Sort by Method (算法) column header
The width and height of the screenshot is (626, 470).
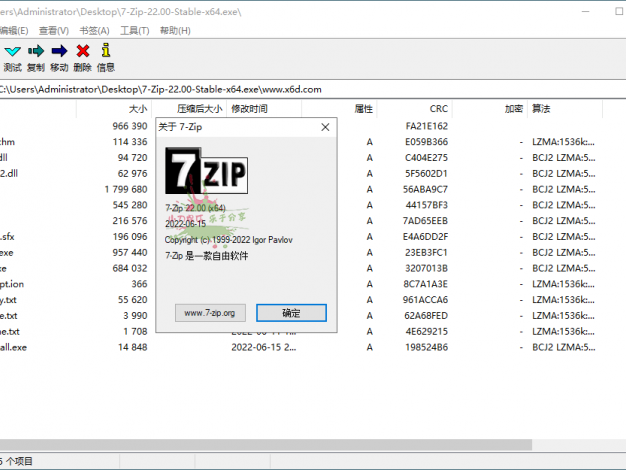coord(565,109)
